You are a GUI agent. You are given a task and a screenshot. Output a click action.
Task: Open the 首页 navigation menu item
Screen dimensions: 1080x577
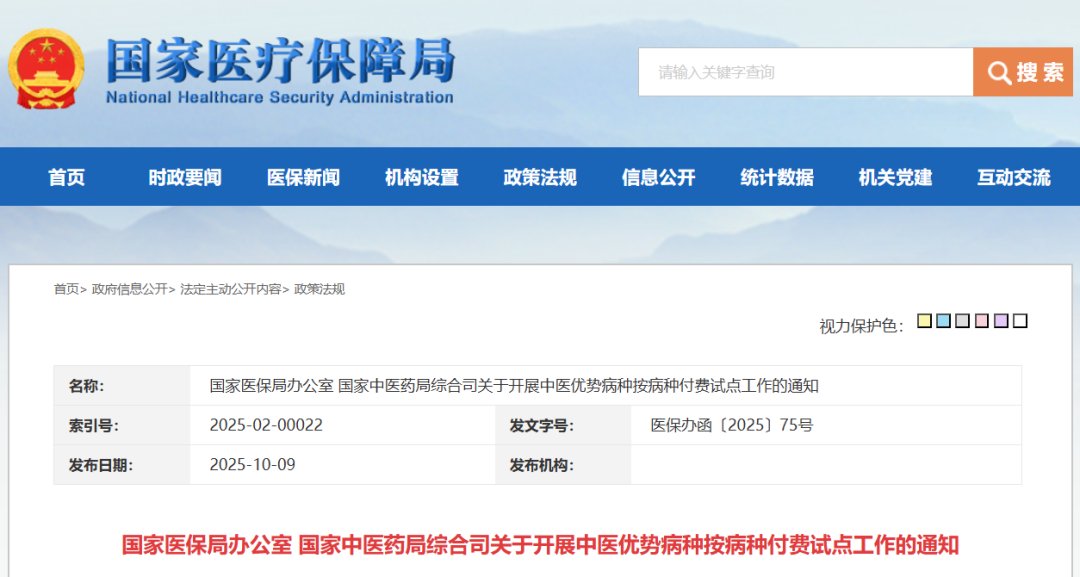pyautogui.click(x=67, y=178)
